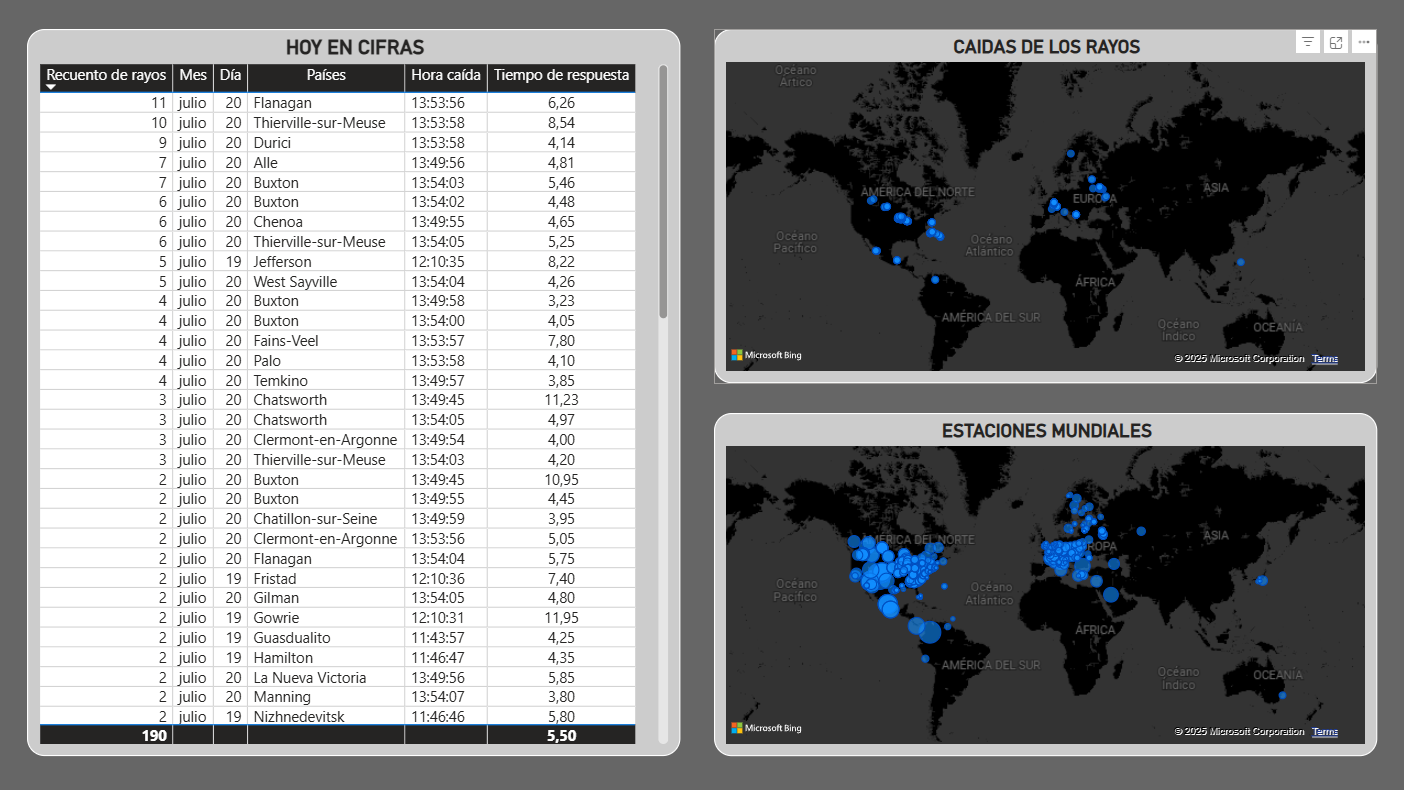This screenshot has width=1404, height=790.
Task: Sort table by Mes column header
Action: coord(193,75)
